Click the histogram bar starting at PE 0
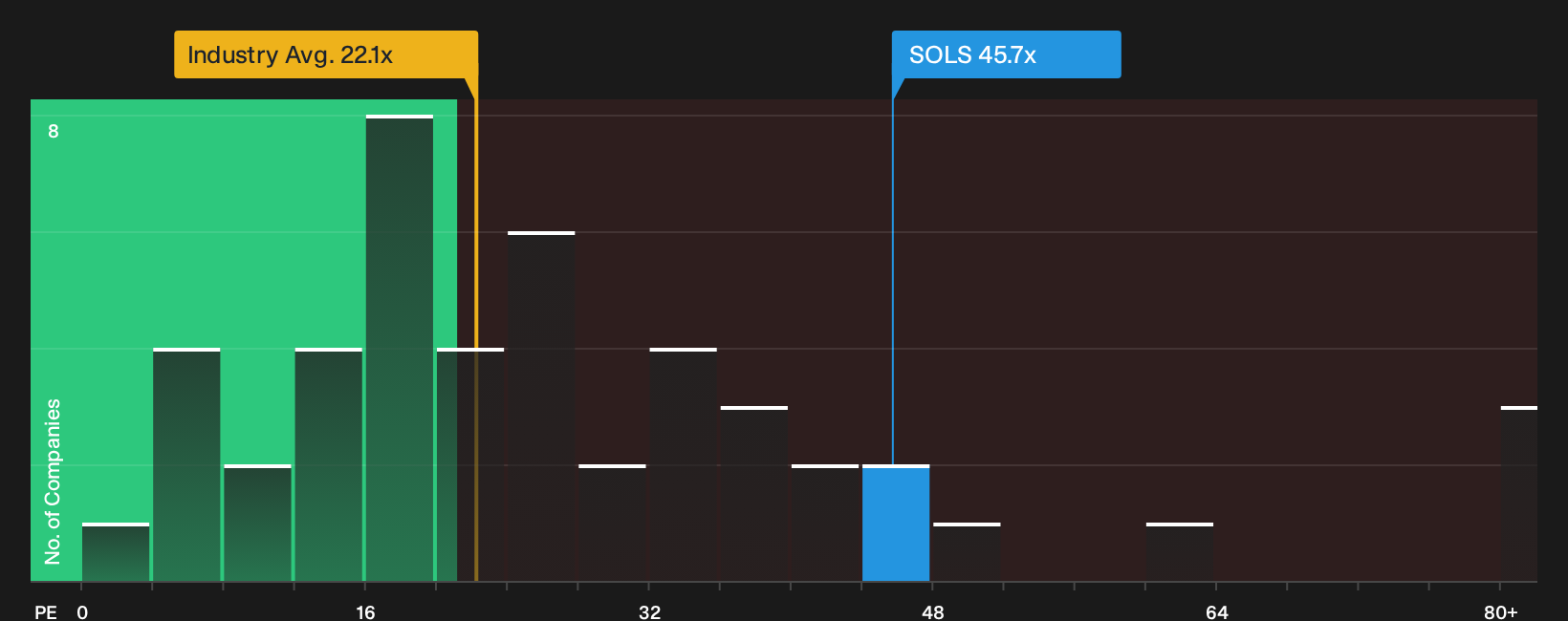Viewport: 1568px width, 621px height. [x=116, y=552]
